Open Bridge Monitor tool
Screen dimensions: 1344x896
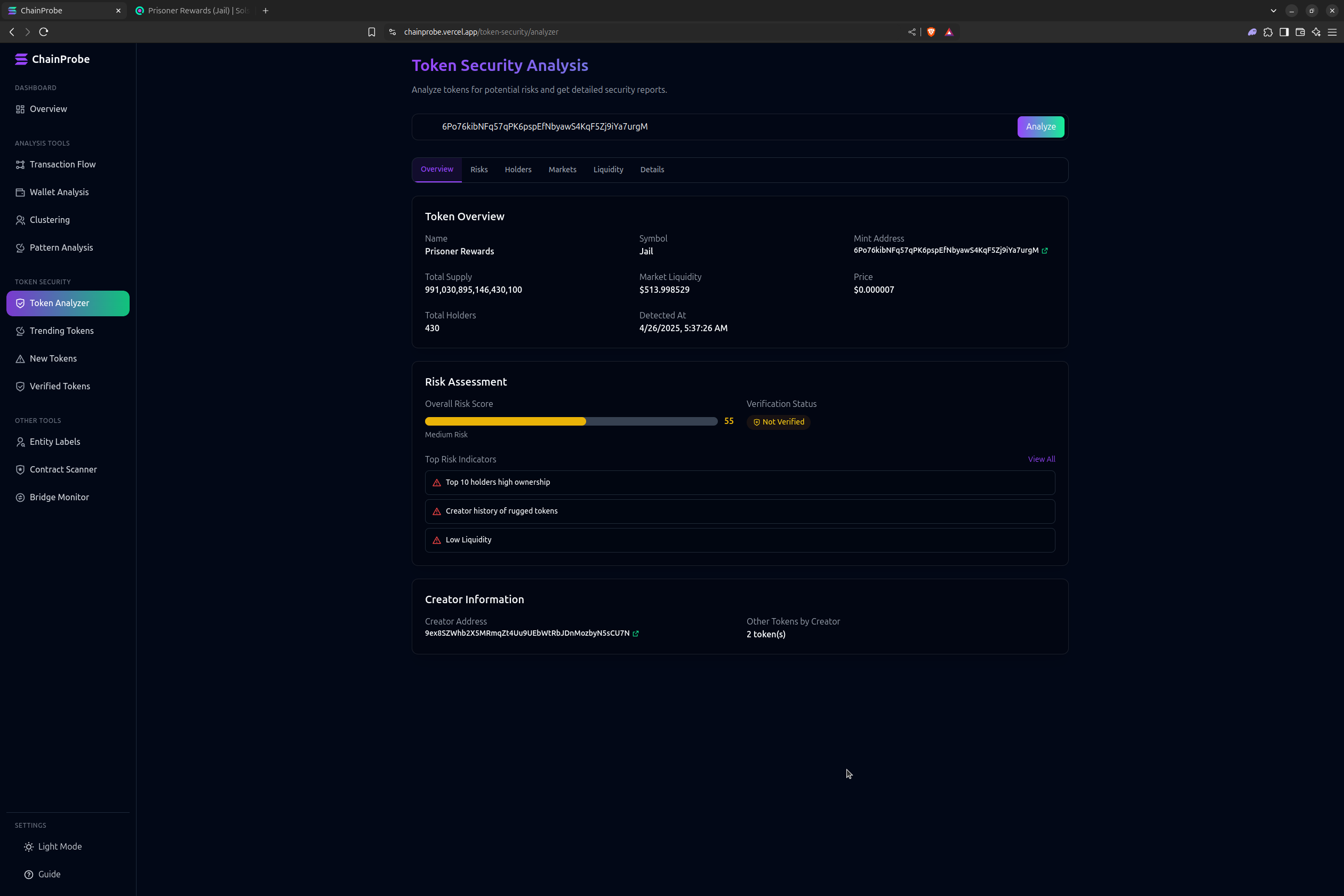click(x=67, y=497)
